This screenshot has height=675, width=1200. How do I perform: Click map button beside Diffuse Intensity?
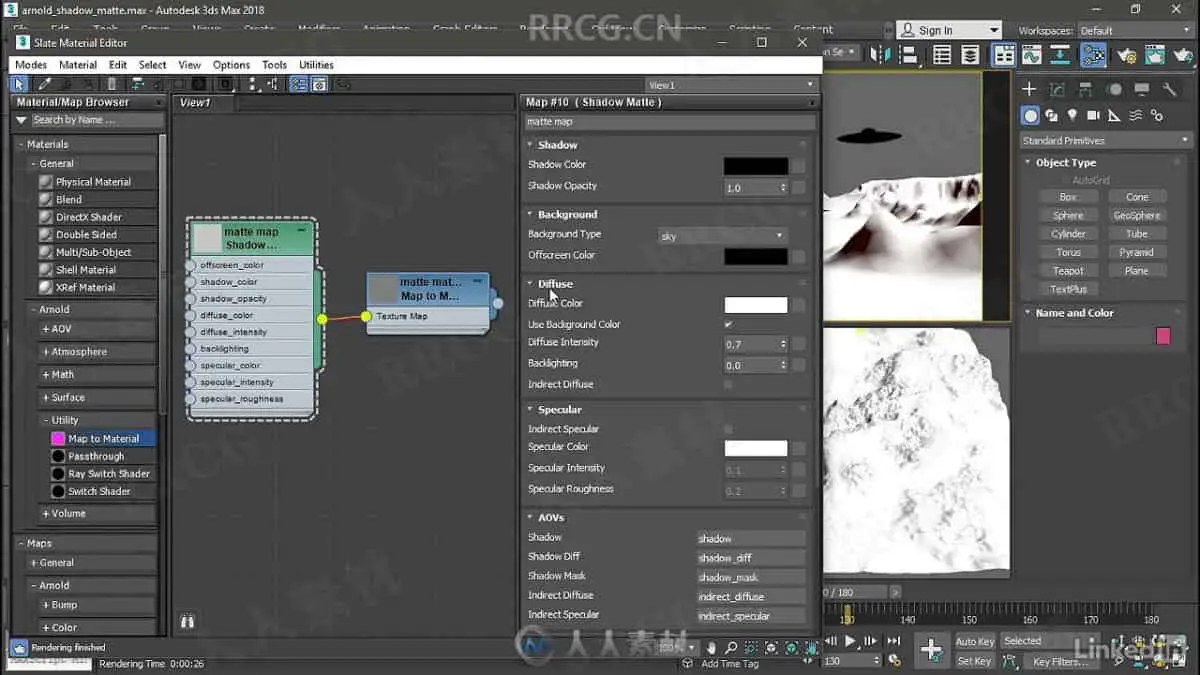799,344
